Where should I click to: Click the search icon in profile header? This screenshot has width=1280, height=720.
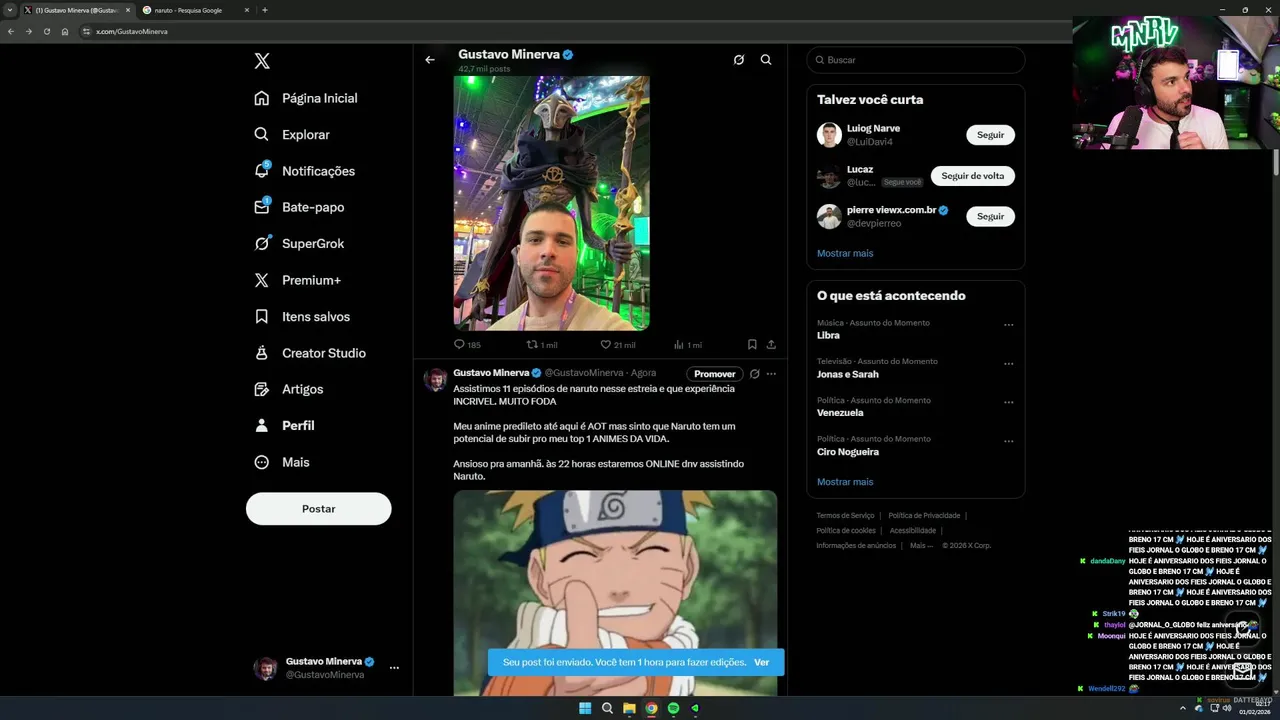pyautogui.click(x=766, y=60)
